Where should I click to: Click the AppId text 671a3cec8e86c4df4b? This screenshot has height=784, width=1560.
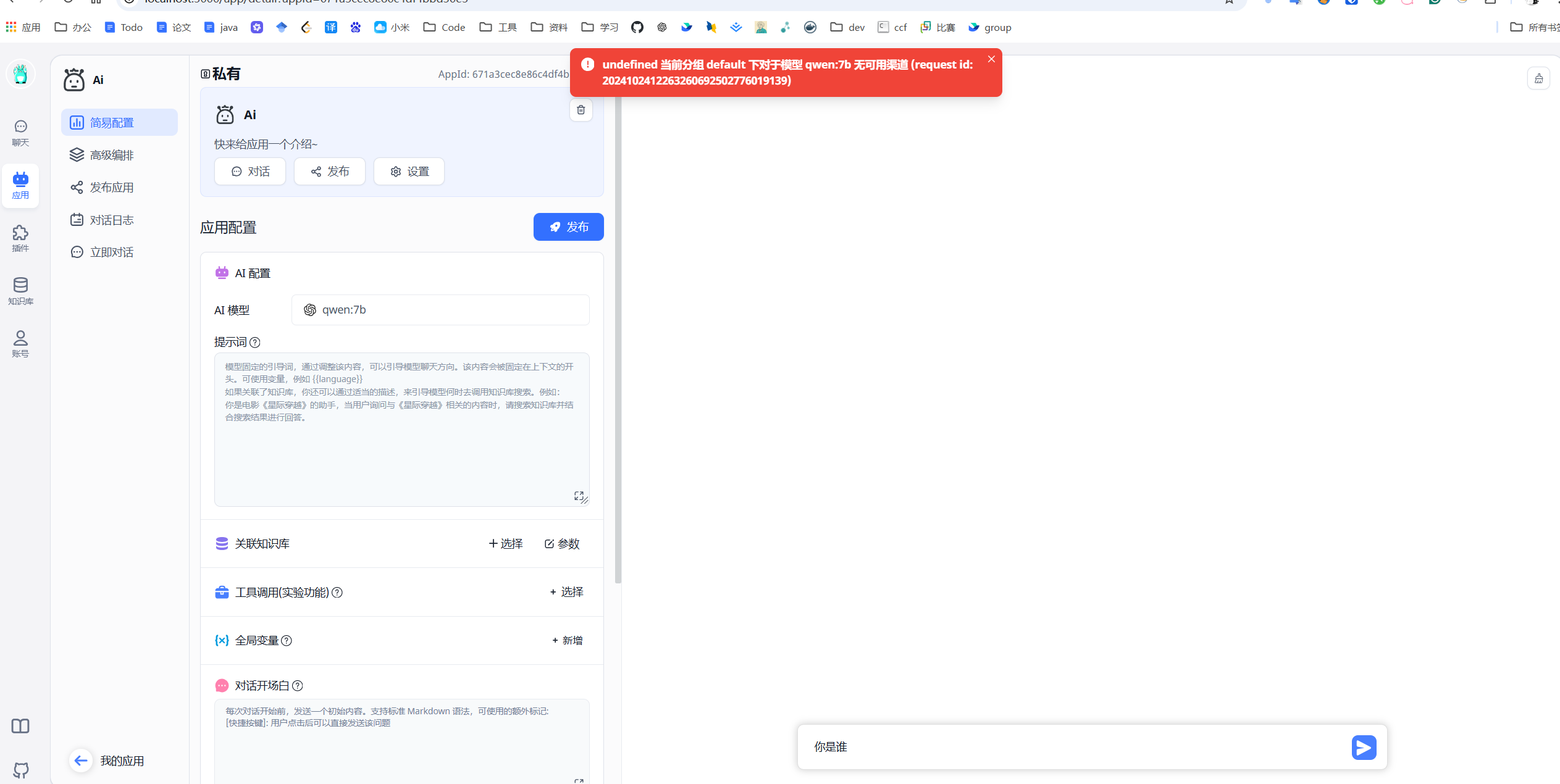coord(504,74)
